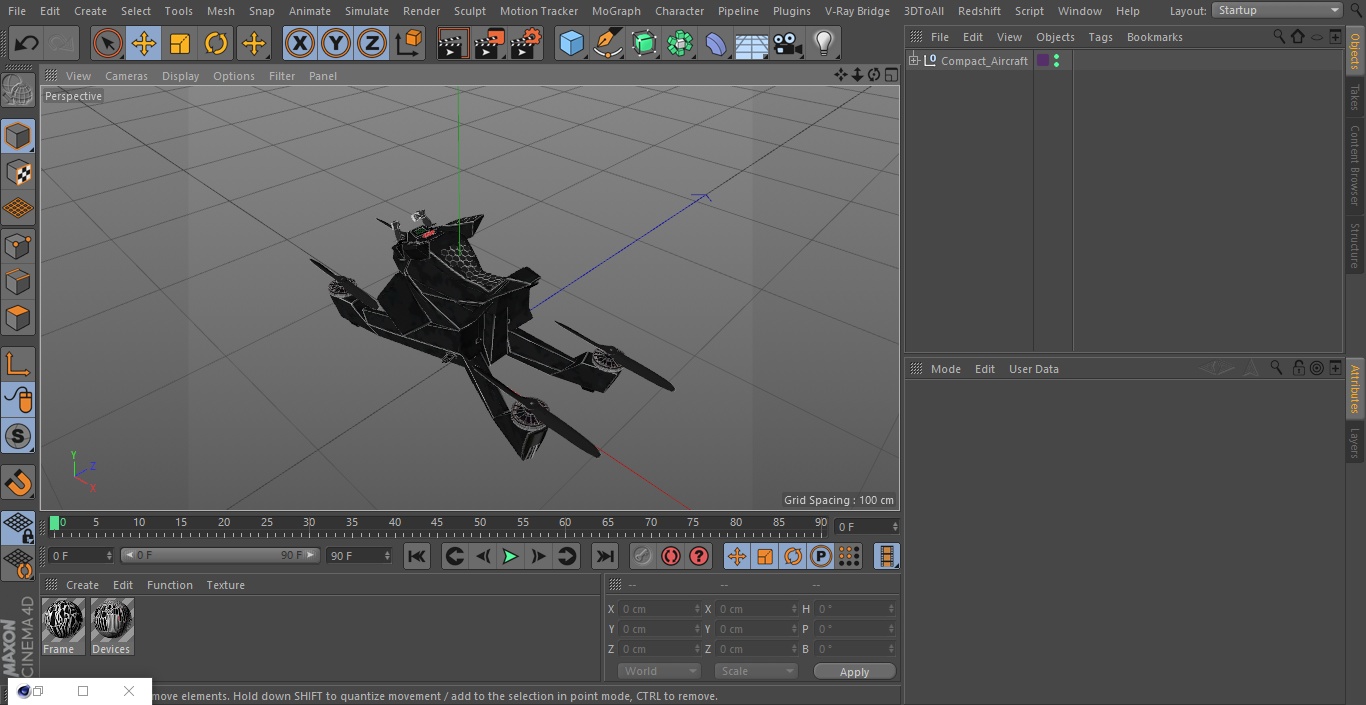Screen dimensions: 1366x705
Task: Toggle Z axis lock
Action: pos(371,43)
